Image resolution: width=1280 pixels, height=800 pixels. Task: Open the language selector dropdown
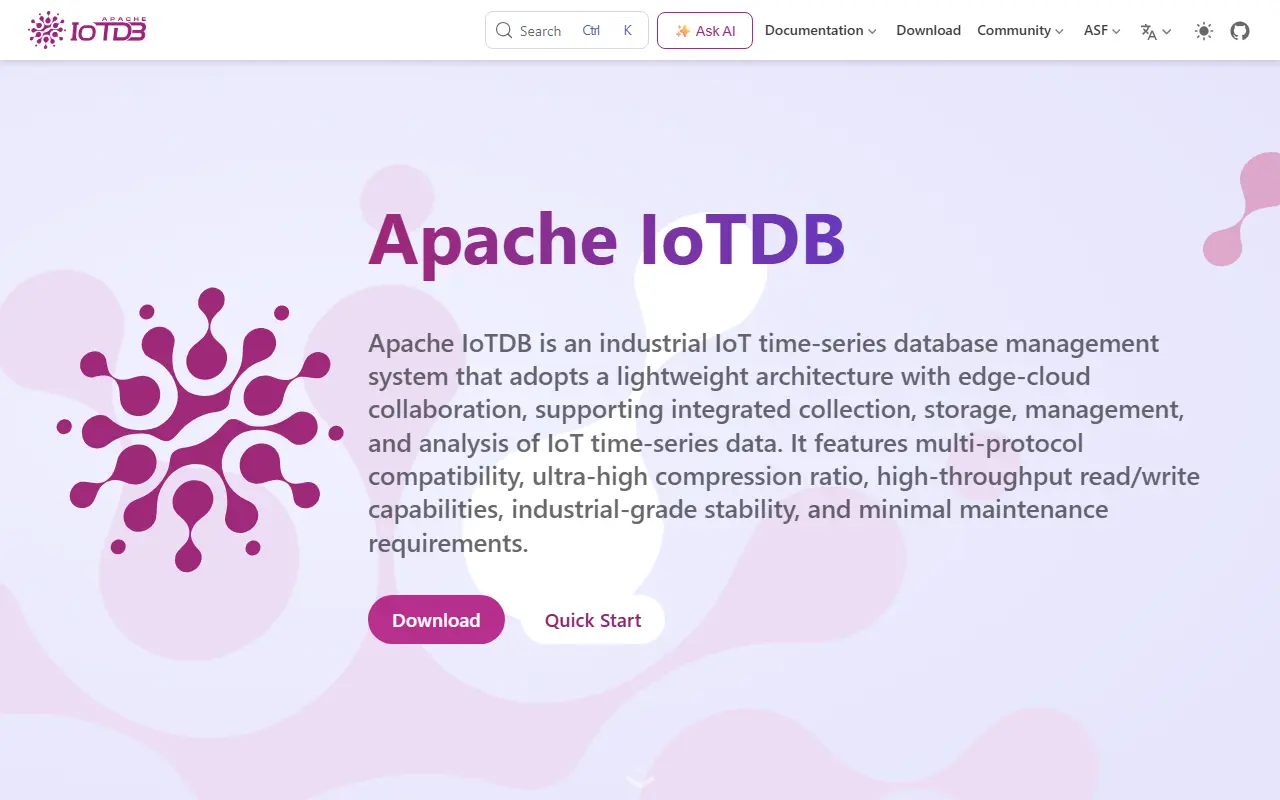click(1156, 31)
